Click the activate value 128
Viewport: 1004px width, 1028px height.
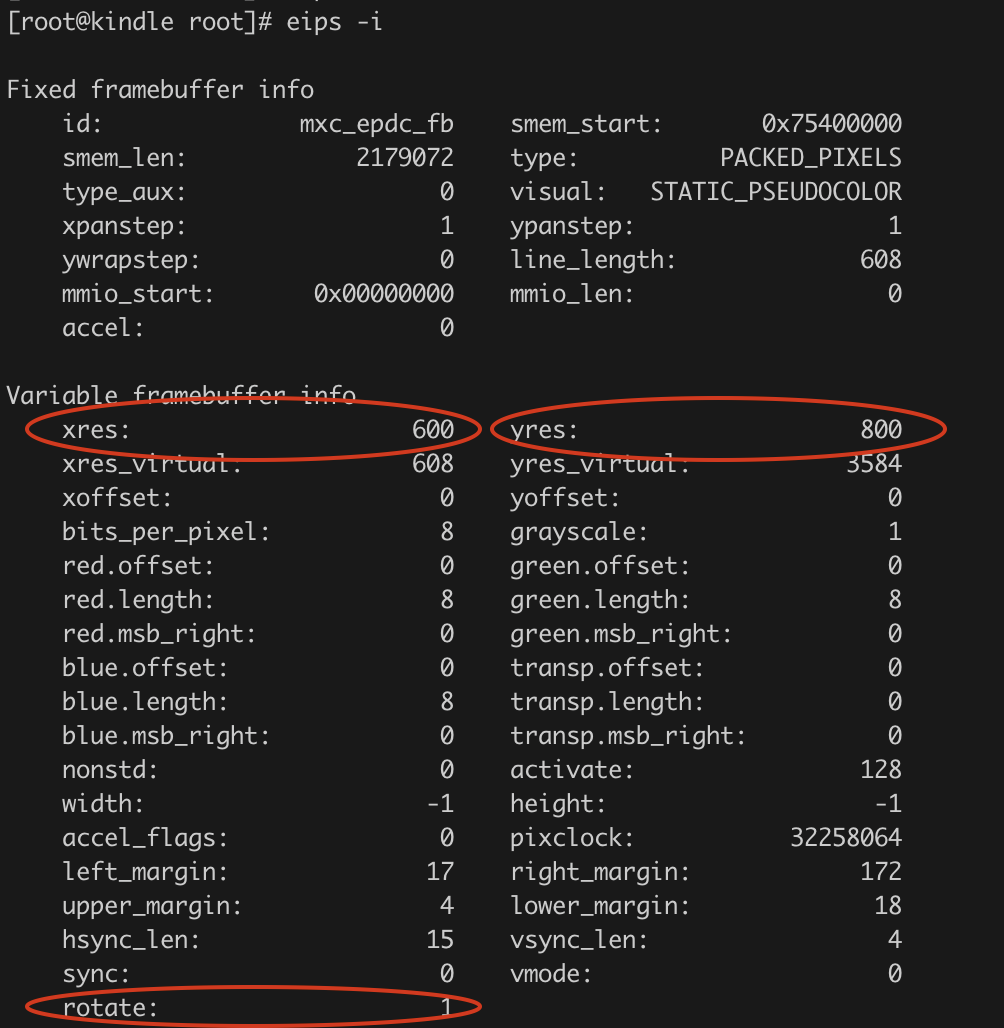(880, 770)
